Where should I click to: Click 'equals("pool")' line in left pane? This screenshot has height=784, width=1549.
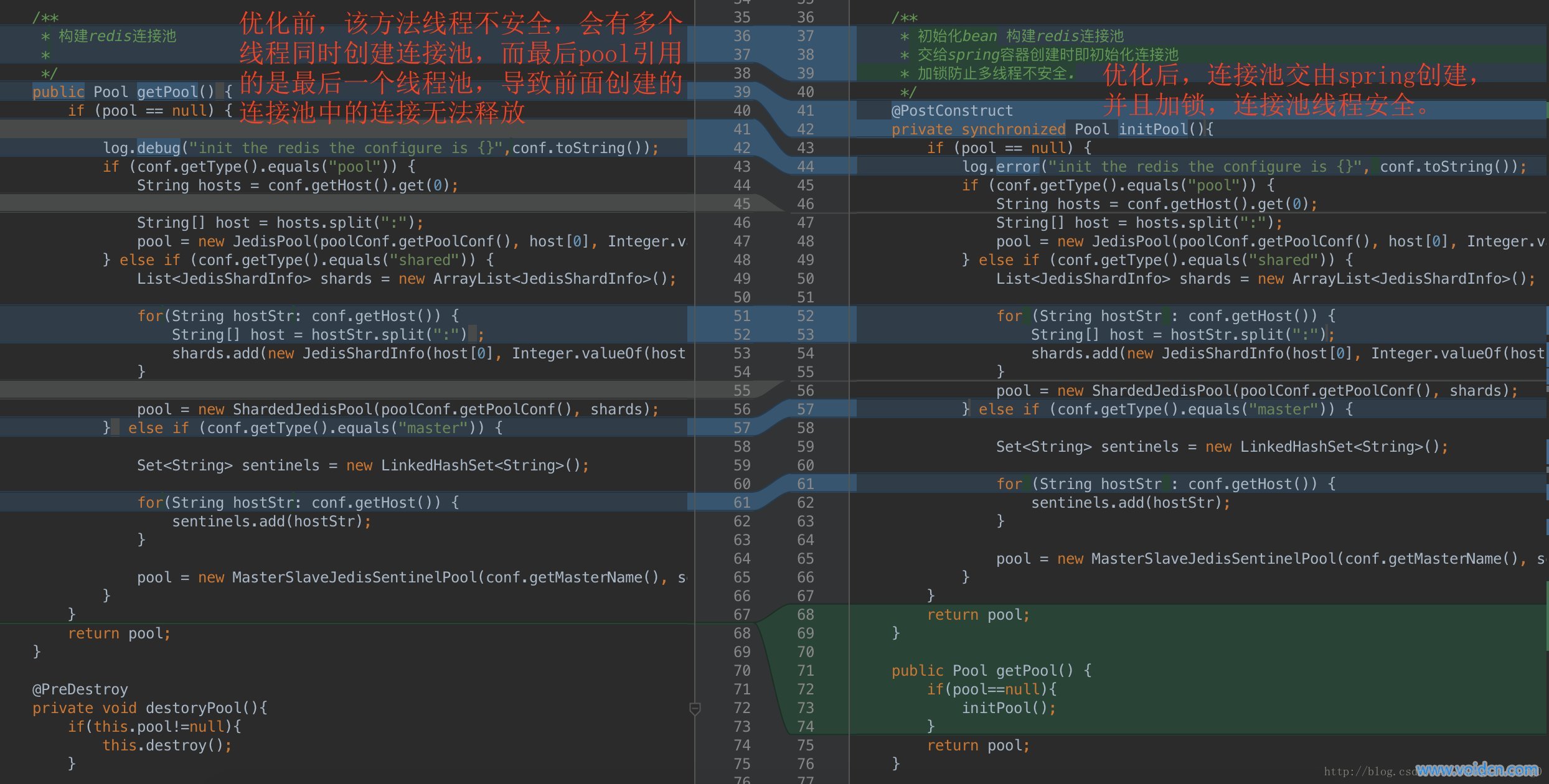point(260,167)
